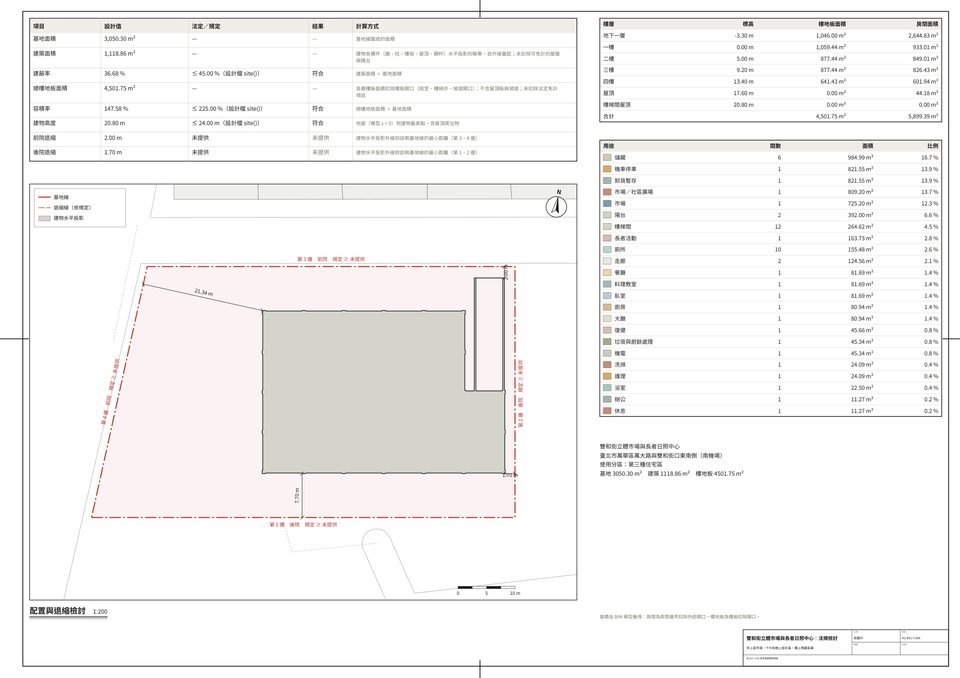960x678 pixels.
Task: Click the 法定／規定 column header
Action: pyautogui.click(x=206, y=26)
